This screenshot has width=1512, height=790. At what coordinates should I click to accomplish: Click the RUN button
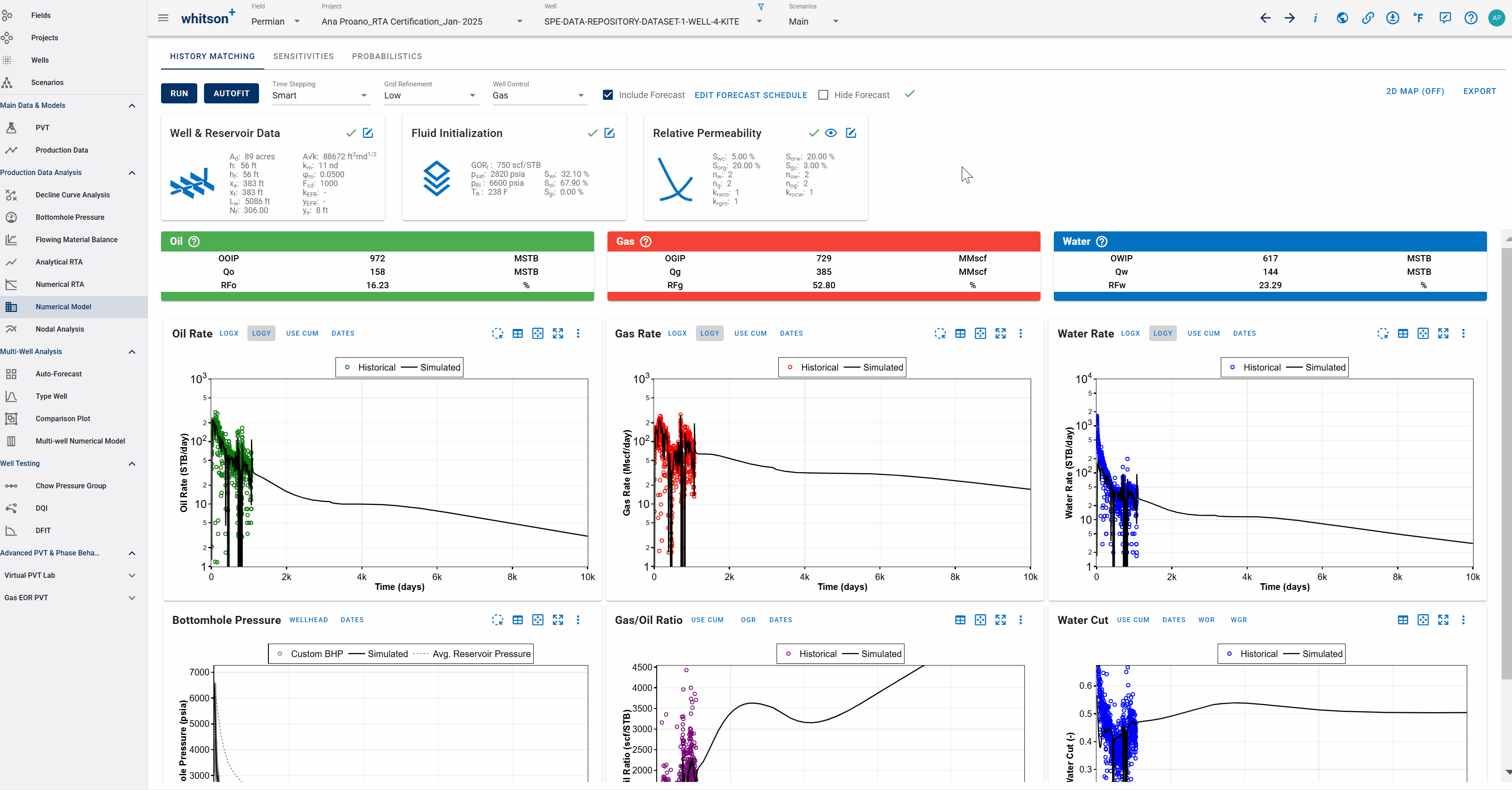coord(180,94)
